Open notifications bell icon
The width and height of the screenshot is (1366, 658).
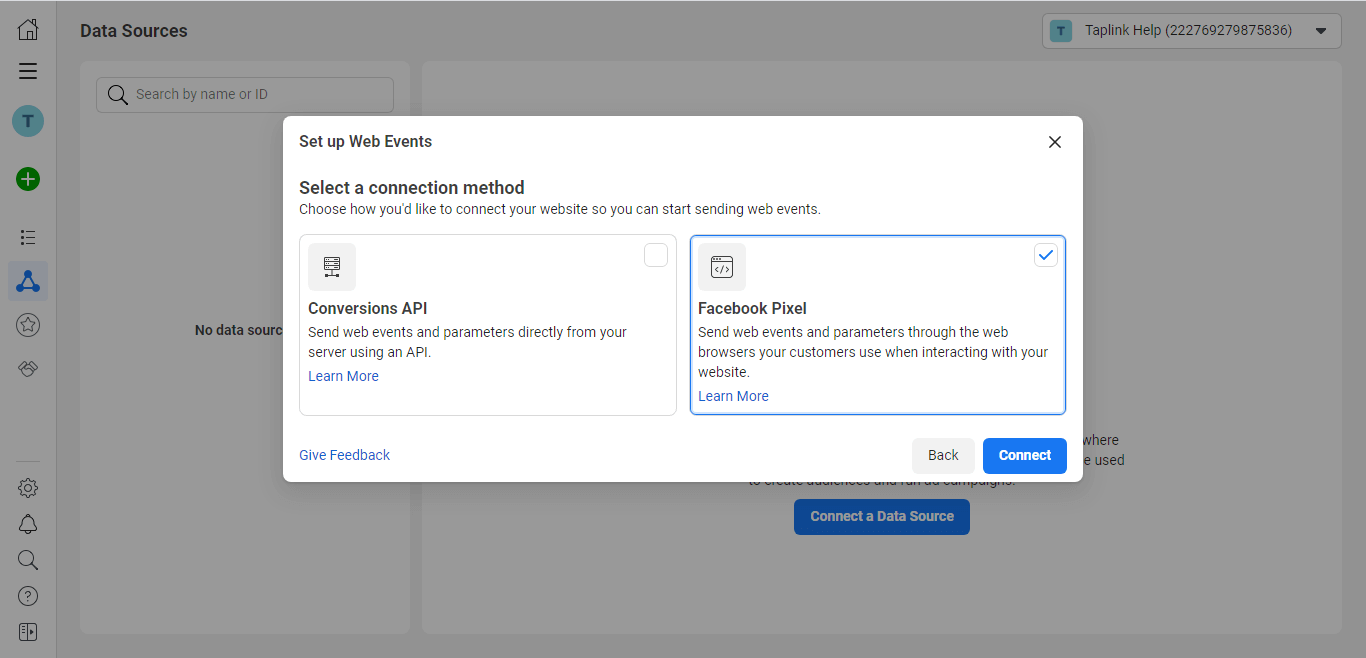pyautogui.click(x=28, y=524)
